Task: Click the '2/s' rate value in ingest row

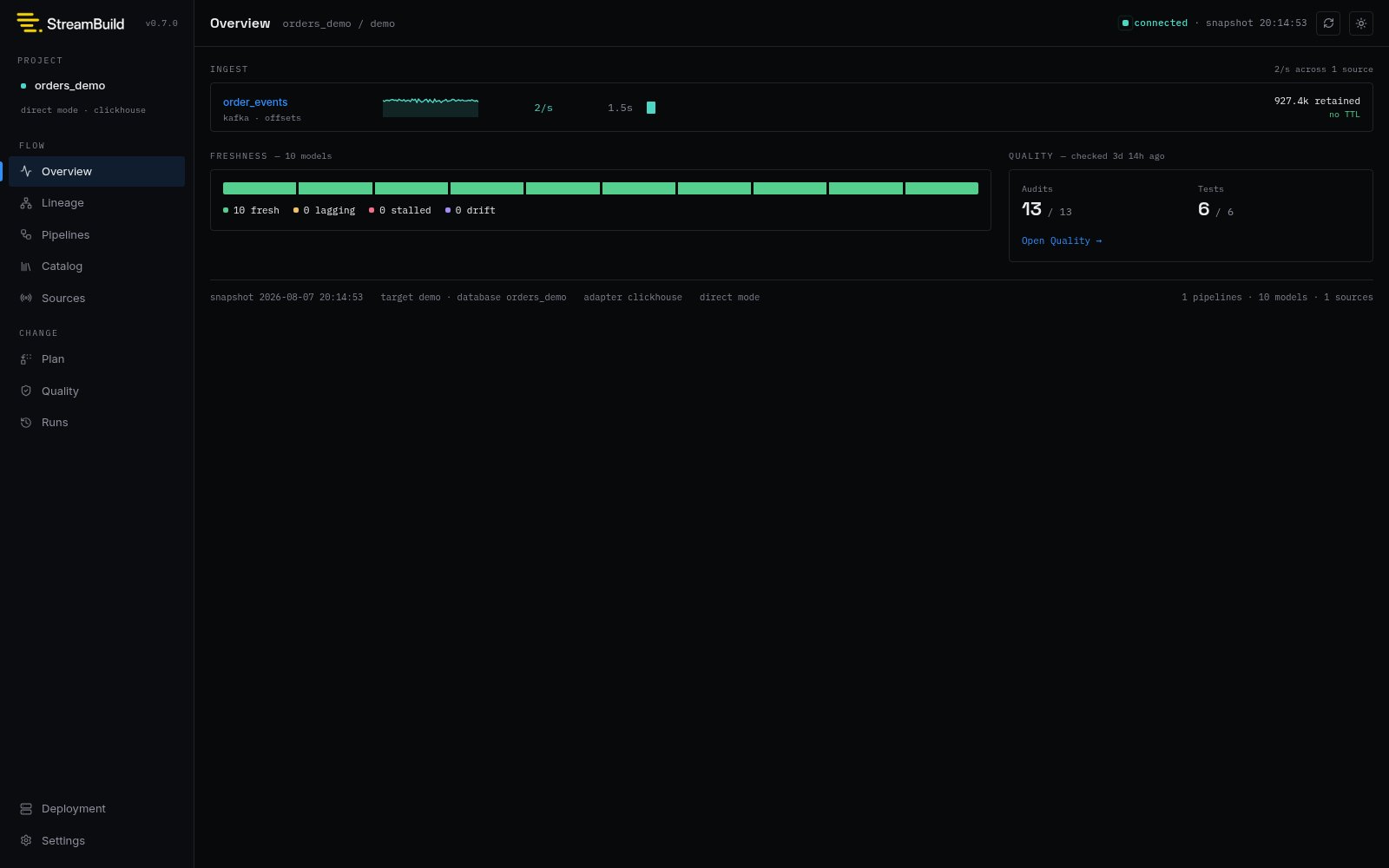Action: (x=543, y=108)
